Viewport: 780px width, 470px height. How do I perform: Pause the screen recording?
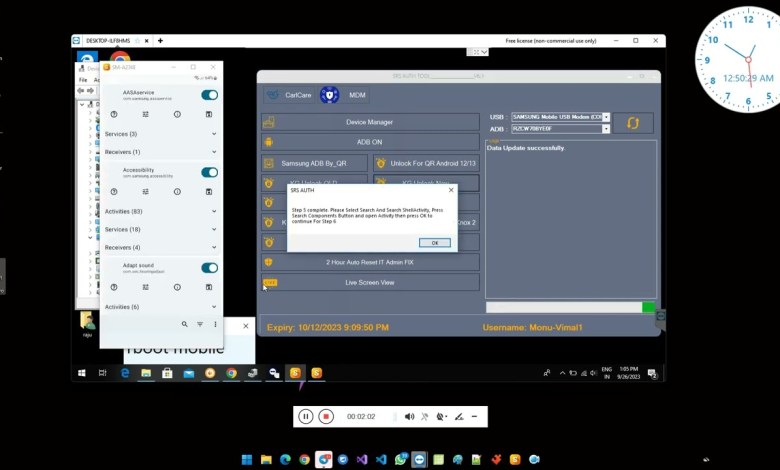click(x=305, y=416)
